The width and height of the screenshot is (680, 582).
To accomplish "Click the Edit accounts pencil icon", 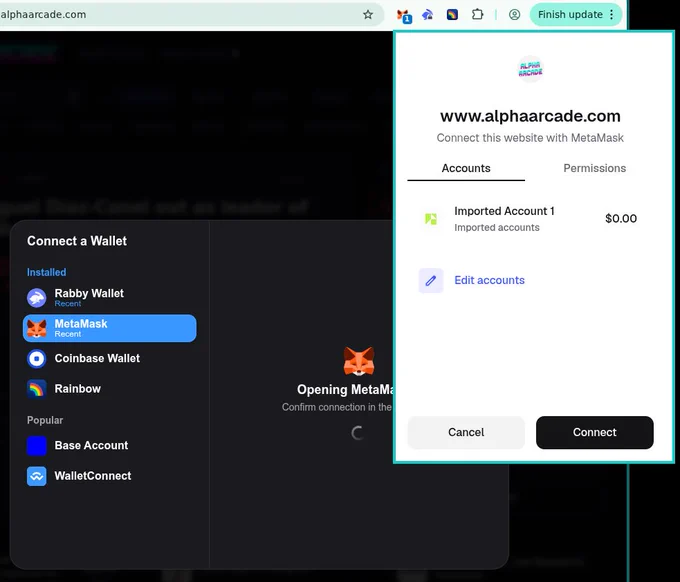I will click(x=431, y=281).
